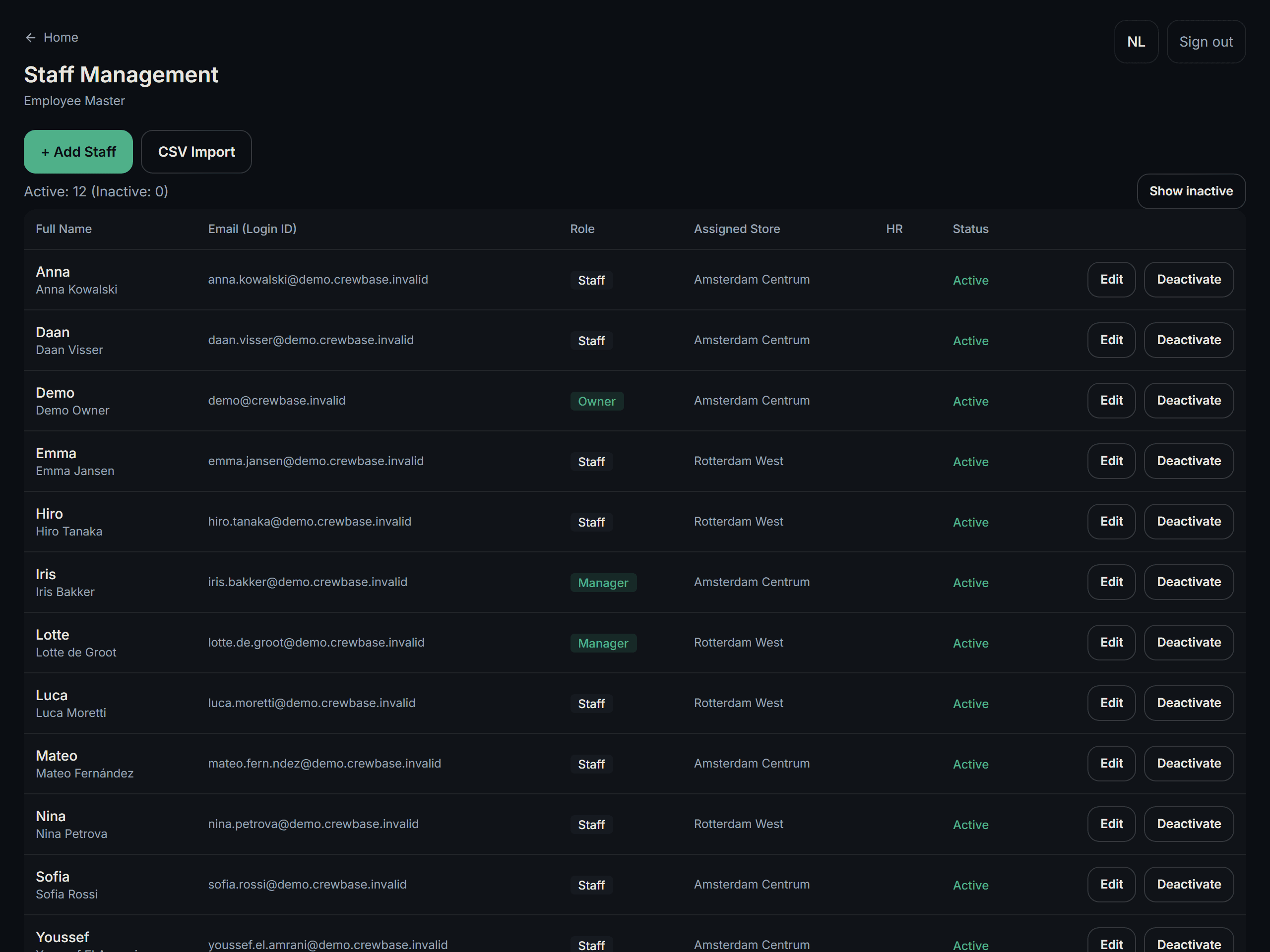Switch language with the NL button
Viewport: 1270px width, 952px height.
click(1136, 42)
